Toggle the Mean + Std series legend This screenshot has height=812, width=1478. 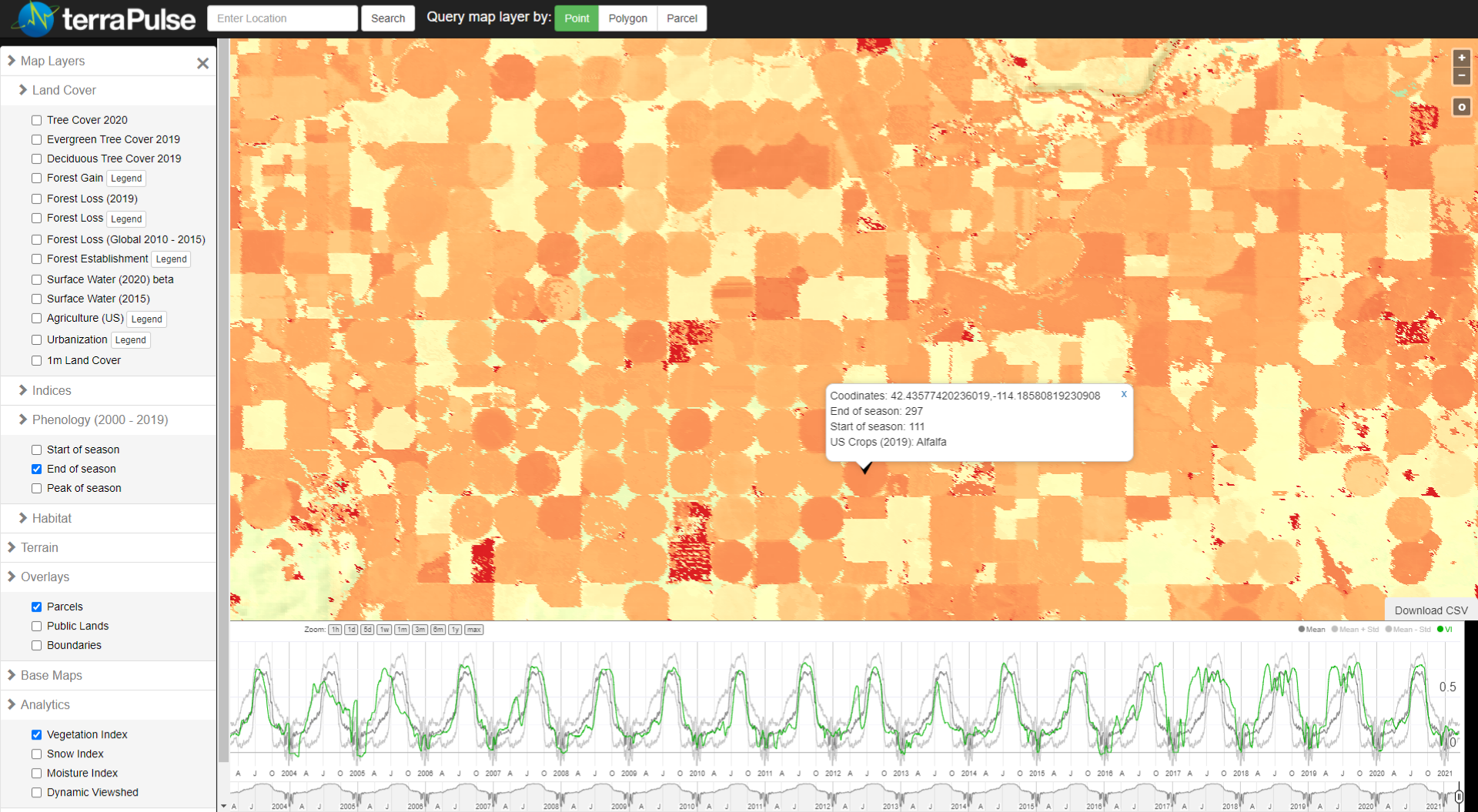pos(1356,630)
